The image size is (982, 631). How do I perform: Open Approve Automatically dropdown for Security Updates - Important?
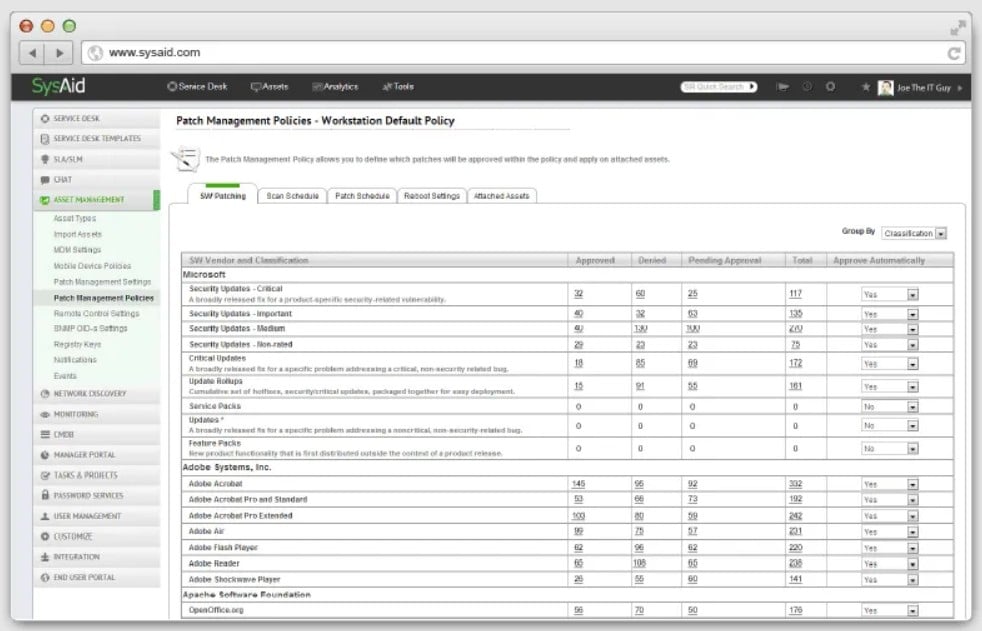[x=890, y=314]
